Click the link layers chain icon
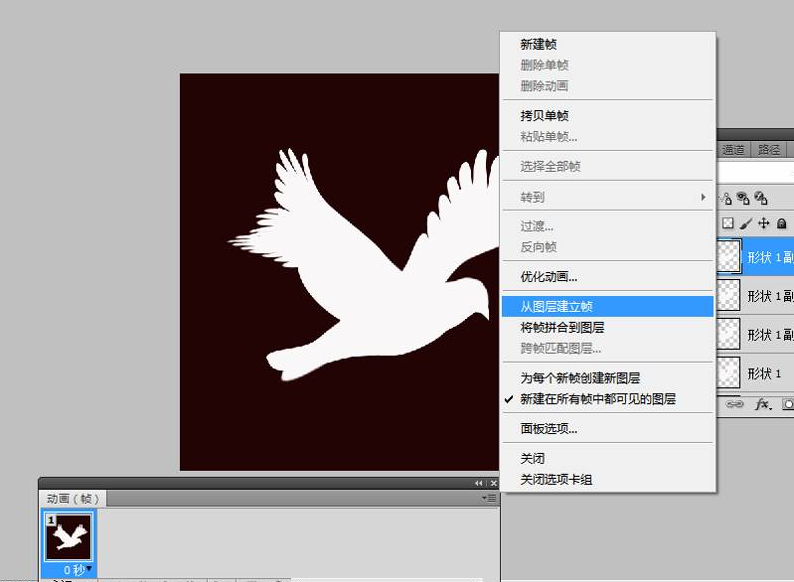The image size is (794, 582). (734, 404)
